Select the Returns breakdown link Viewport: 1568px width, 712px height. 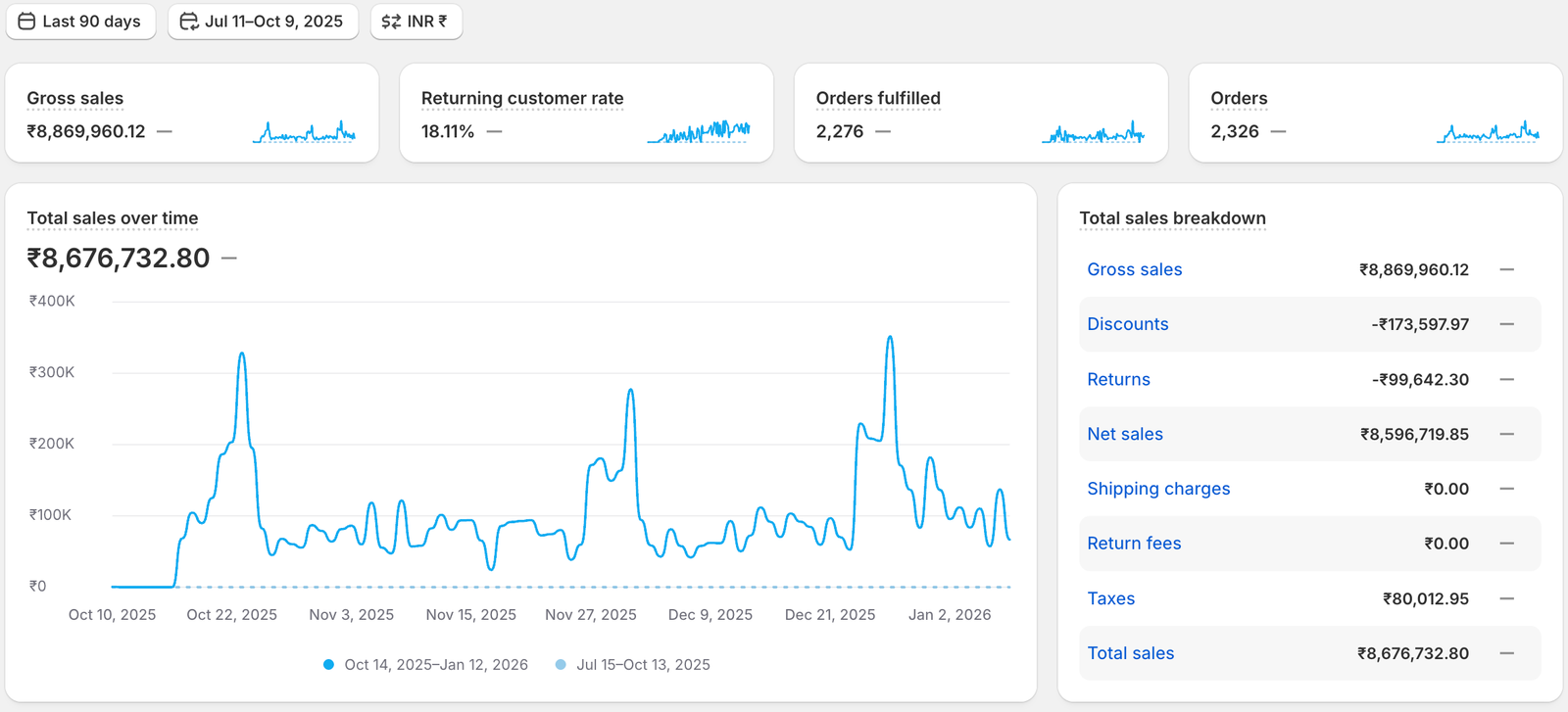tap(1118, 379)
